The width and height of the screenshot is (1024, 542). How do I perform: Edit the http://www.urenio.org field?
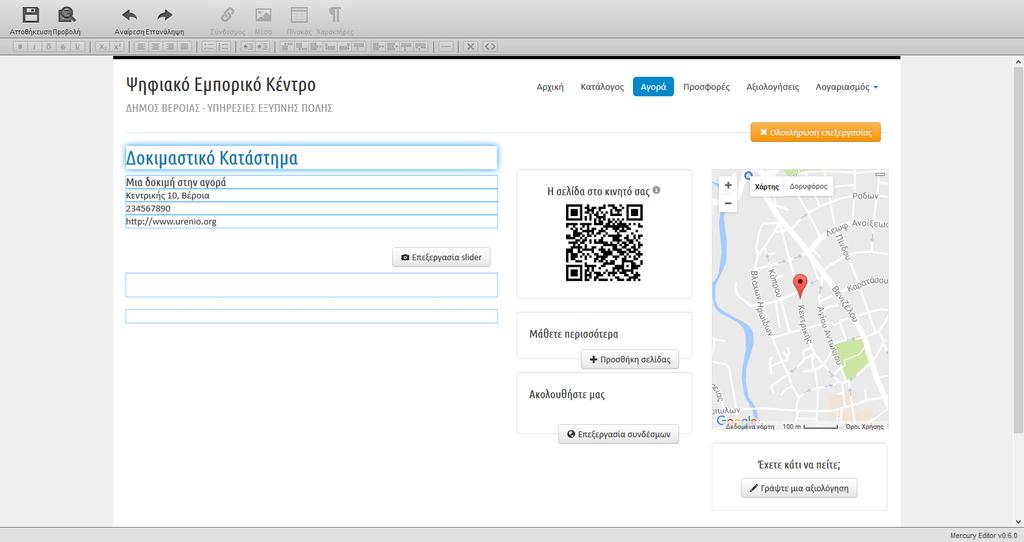(311, 221)
